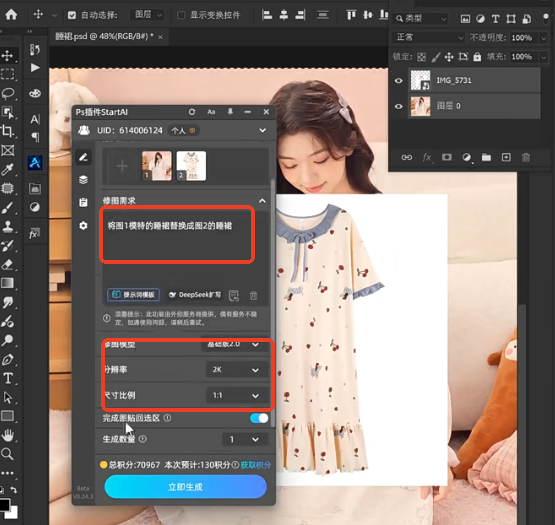
Task: Select the Eraser tool
Action: pos(7,264)
